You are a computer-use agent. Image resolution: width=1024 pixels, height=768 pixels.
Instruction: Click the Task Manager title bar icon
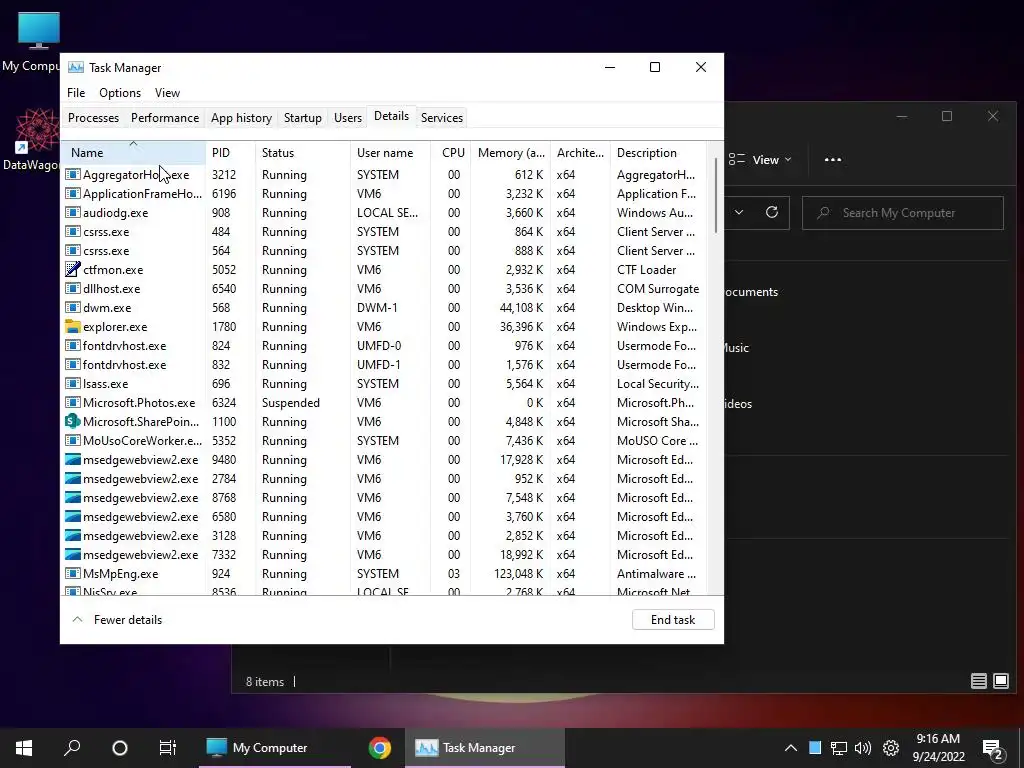tap(76, 67)
